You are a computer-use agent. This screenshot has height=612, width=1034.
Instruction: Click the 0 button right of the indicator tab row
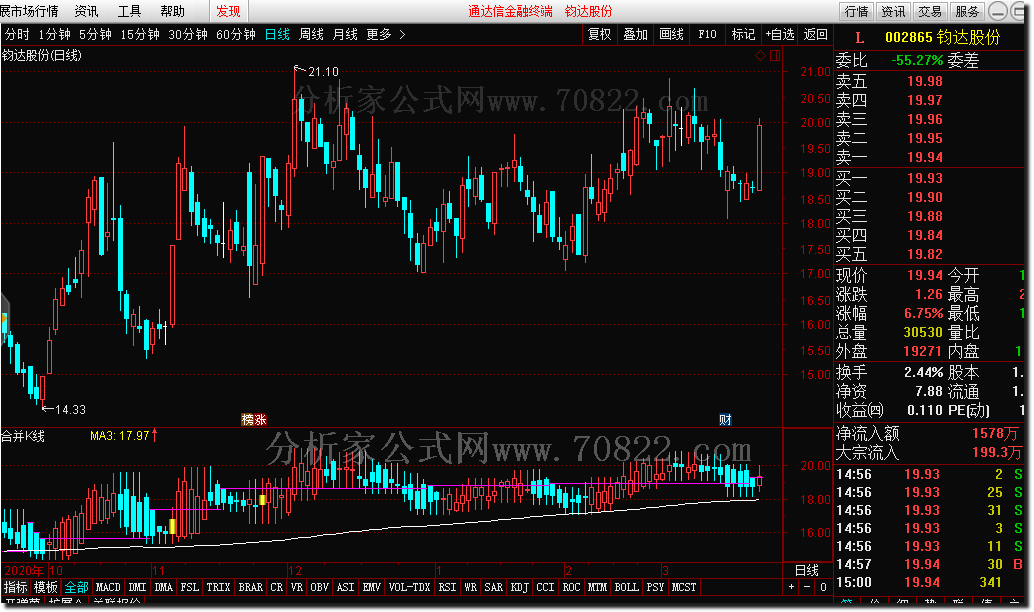pos(823,586)
